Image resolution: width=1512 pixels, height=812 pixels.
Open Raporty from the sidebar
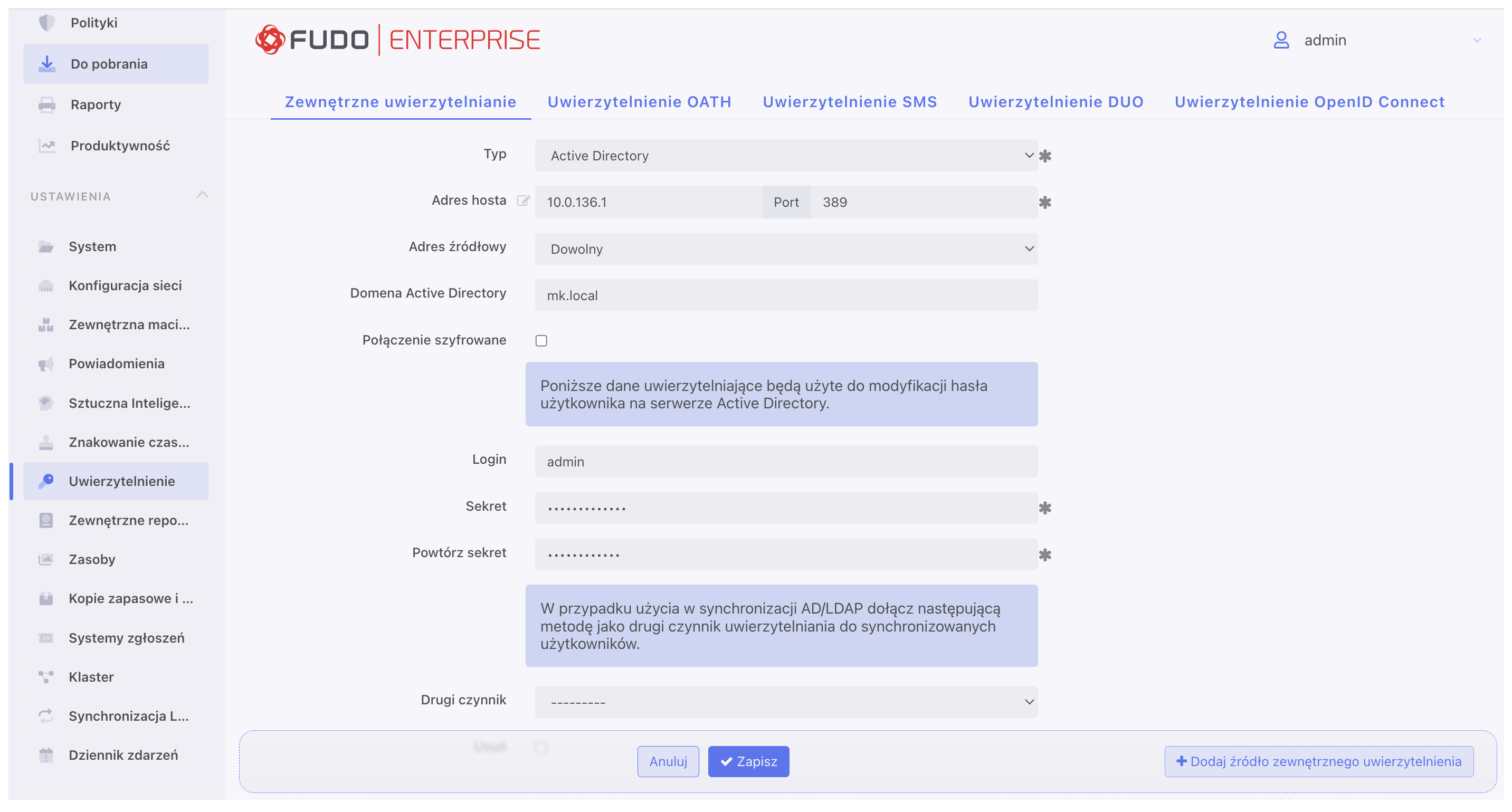point(116,105)
